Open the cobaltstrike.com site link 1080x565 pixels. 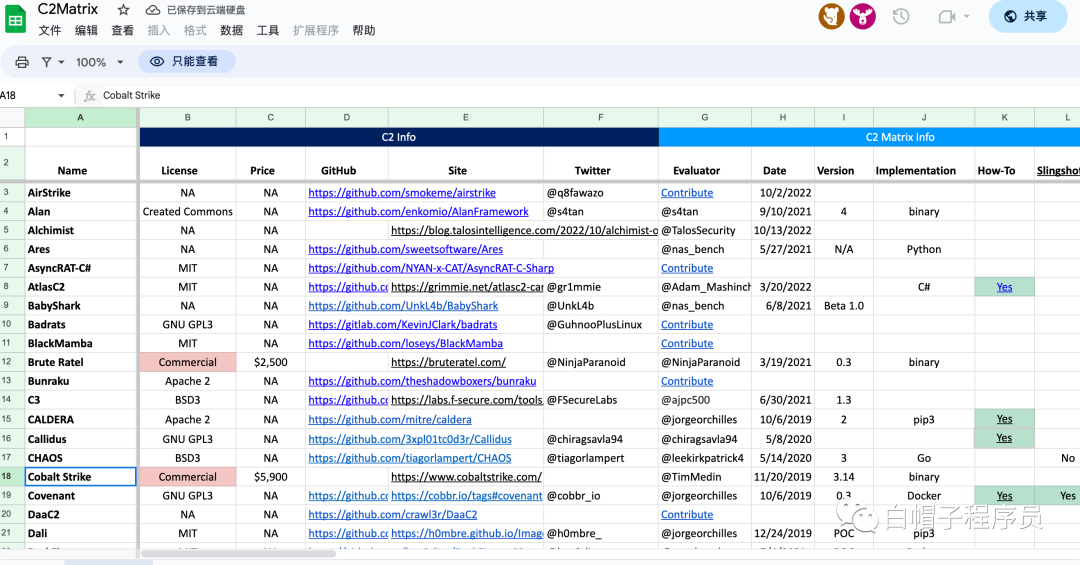(466, 477)
